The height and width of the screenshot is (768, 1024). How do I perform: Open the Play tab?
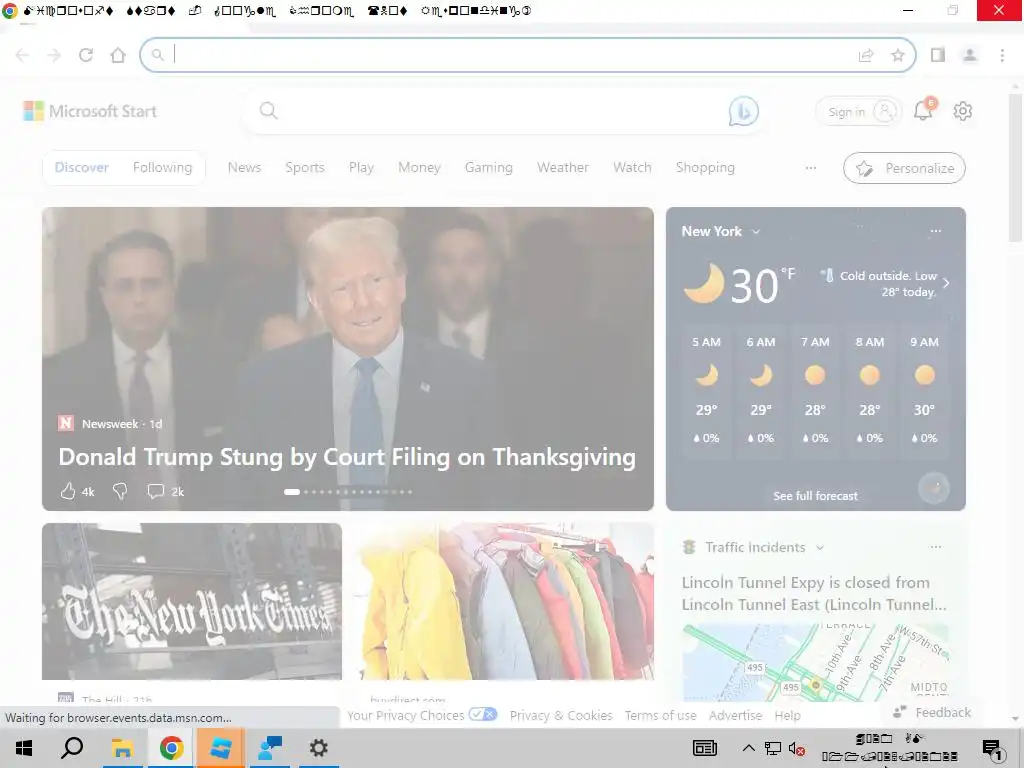click(x=361, y=168)
